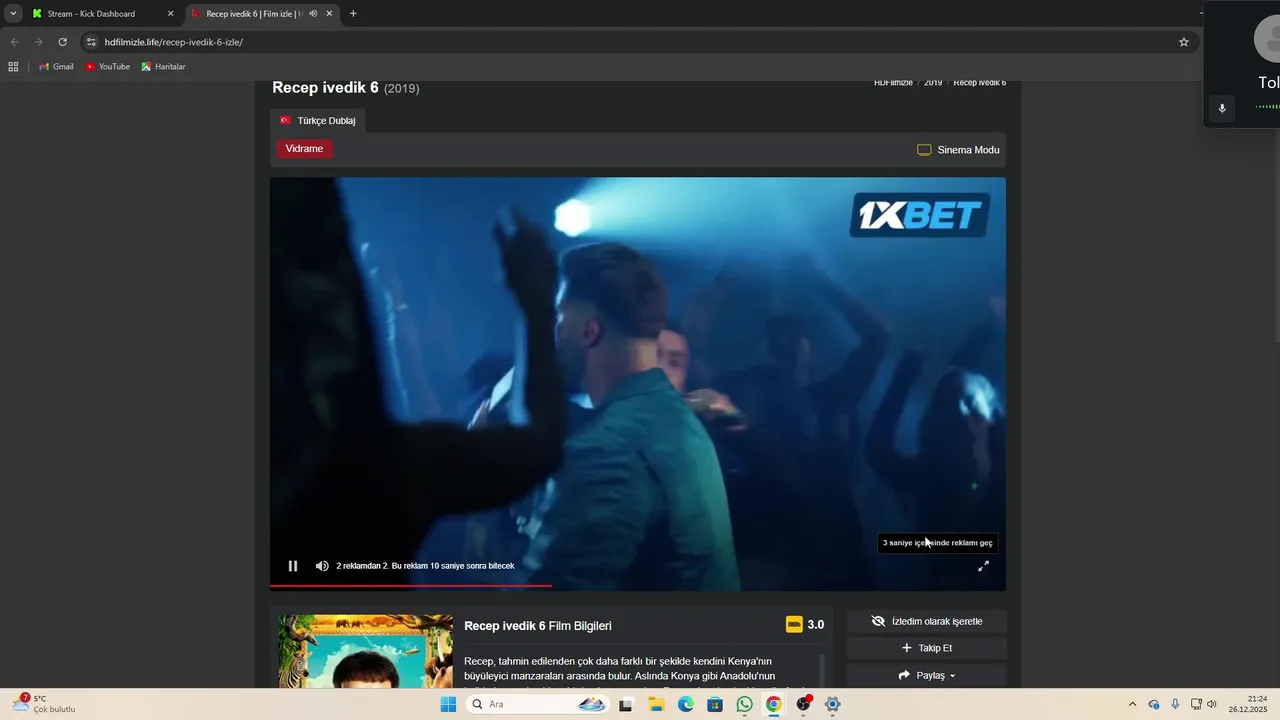Open network status in system tray
The width and height of the screenshot is (1280, 720).
pos(1196,704)
